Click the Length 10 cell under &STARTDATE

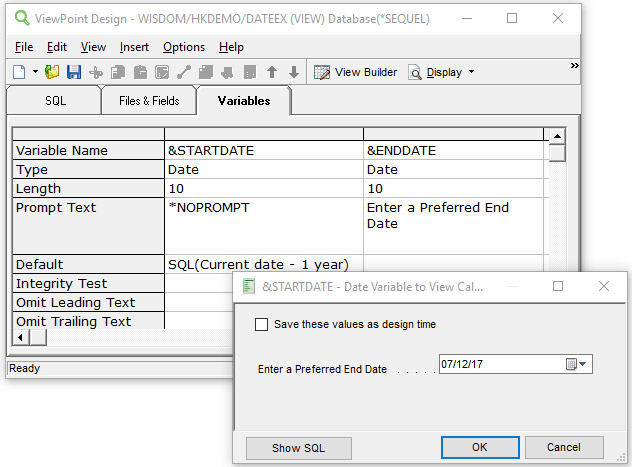point(264,189)
